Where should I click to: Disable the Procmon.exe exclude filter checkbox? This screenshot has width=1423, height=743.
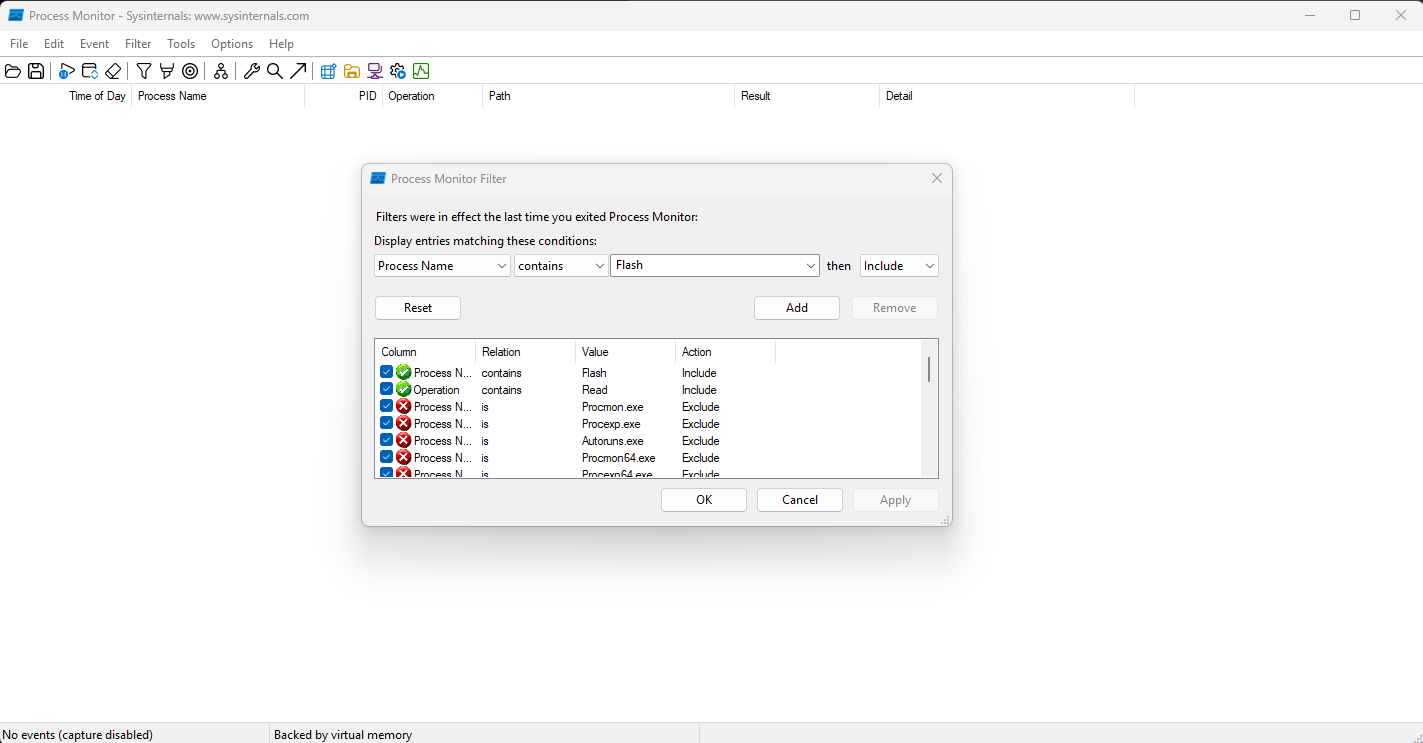(x=387, y=406)
